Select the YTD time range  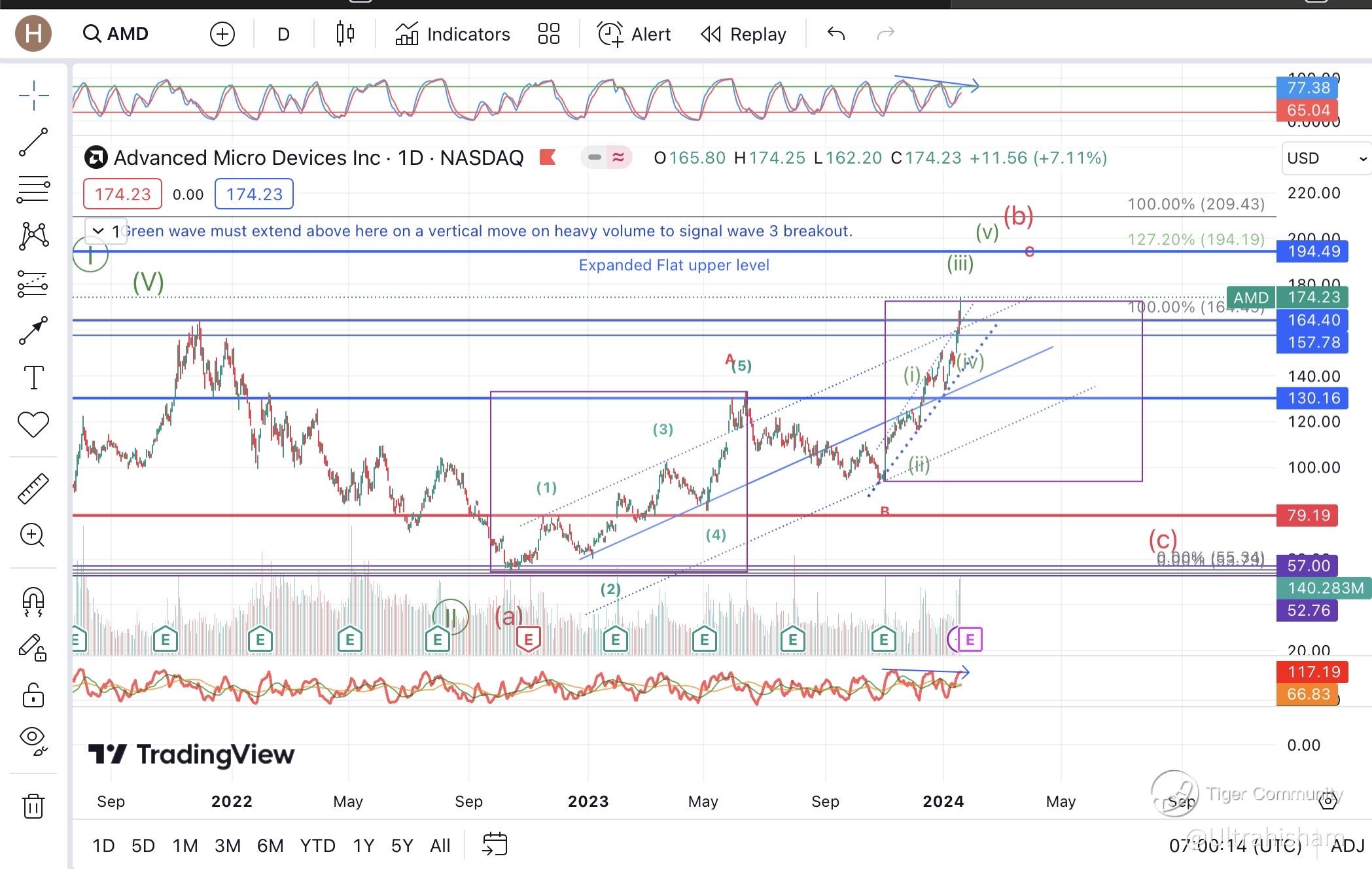317,845
